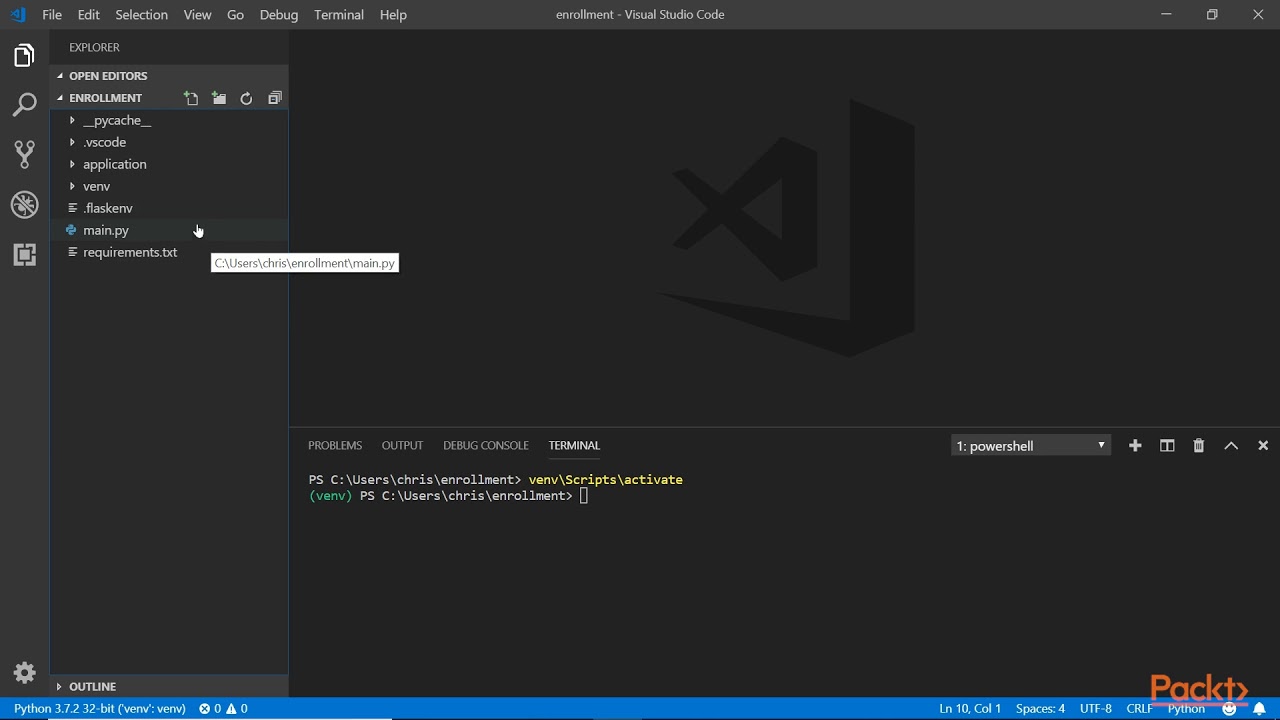Collapse the ENROLLMENT section
This screenshot has height=720, width=1280.
(105, 98)
